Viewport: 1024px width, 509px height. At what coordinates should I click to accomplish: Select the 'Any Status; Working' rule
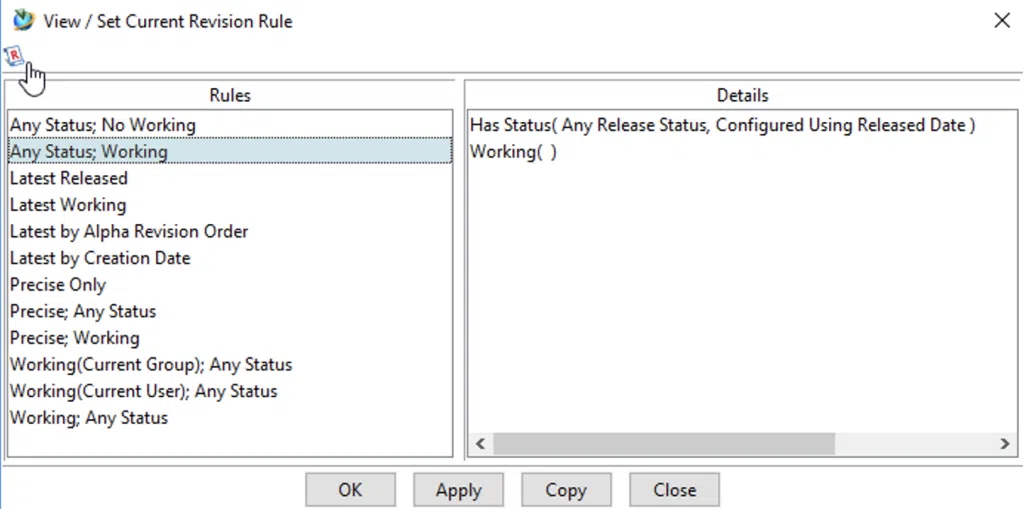click(x=229, y=152)
